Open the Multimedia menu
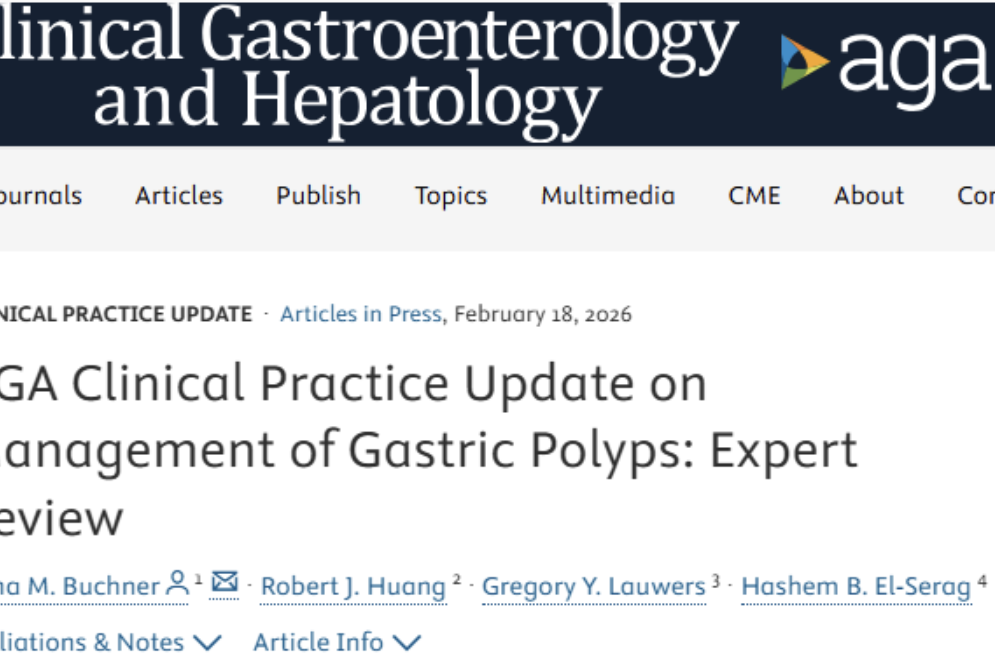 click(608, 195)
